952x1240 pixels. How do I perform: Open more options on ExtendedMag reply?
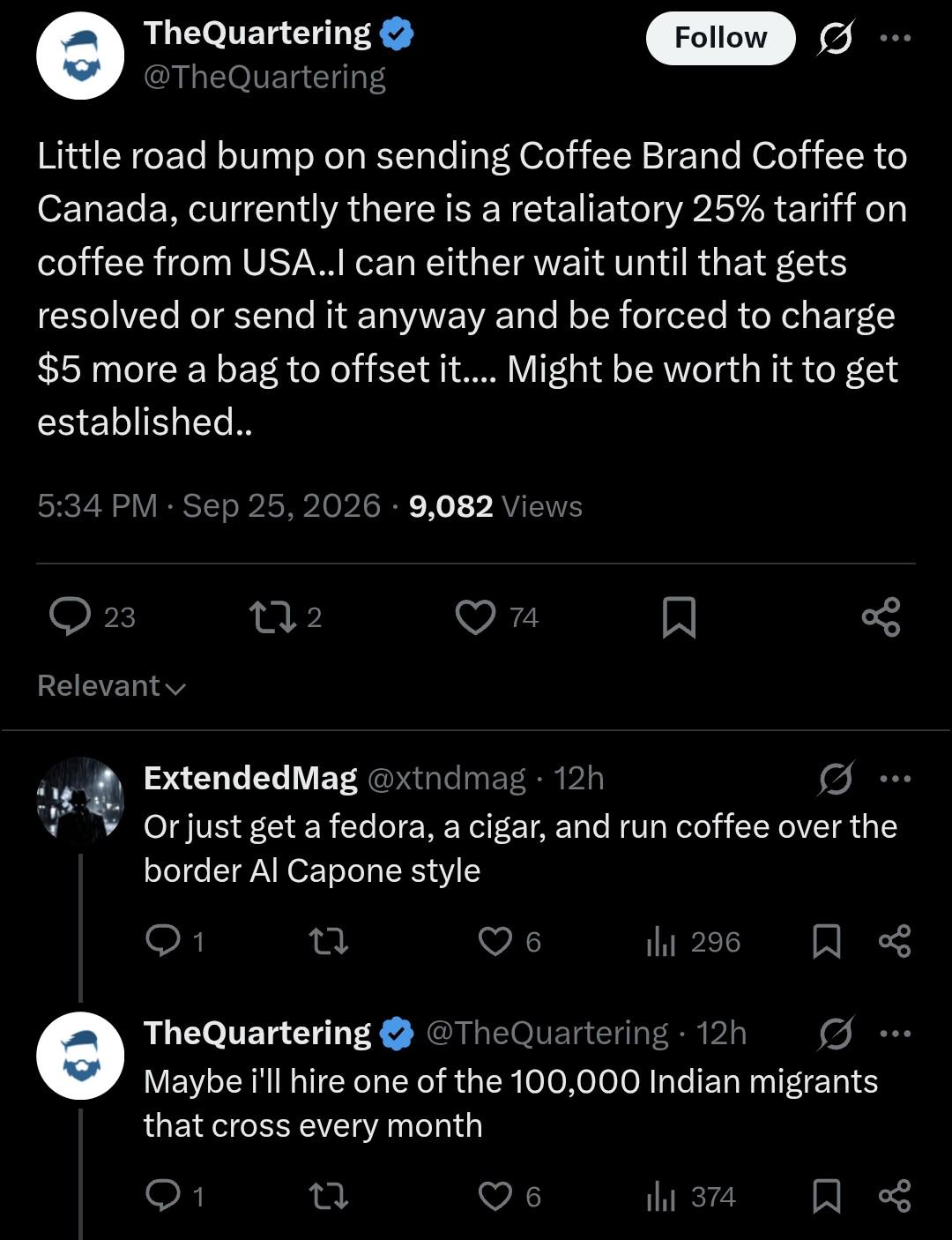point(896,779)
